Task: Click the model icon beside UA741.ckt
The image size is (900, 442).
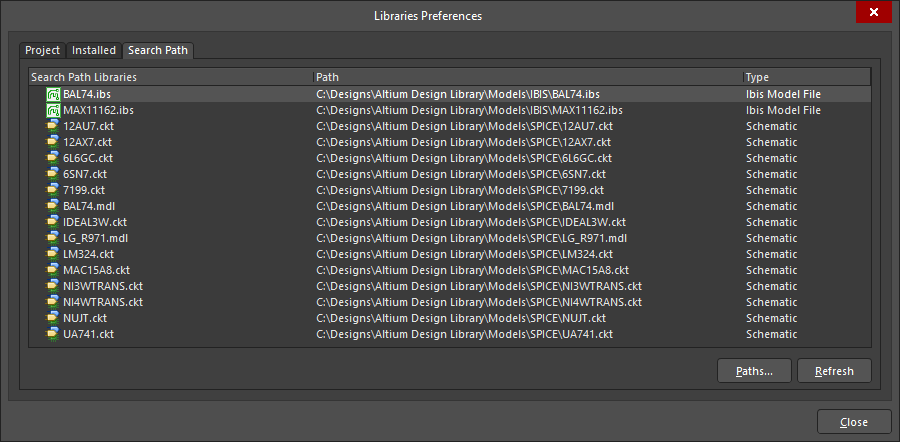Action: (53, 334)
